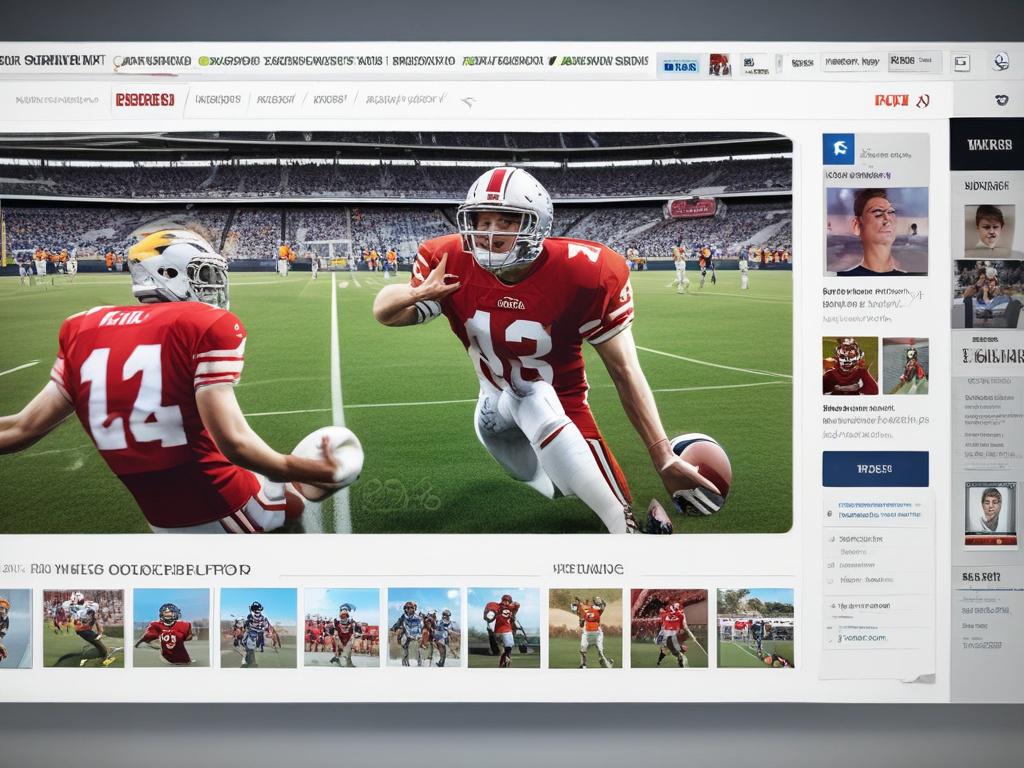Click the green status icon in the browser bar
This screenshot has width=1024, height=768.
[x=202, y=61]
